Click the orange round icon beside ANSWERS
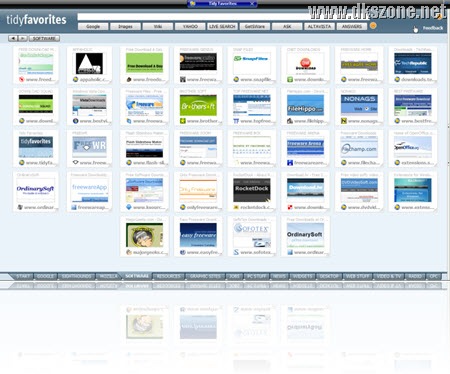Screen dimensions: 450x374 pos(373,26)
